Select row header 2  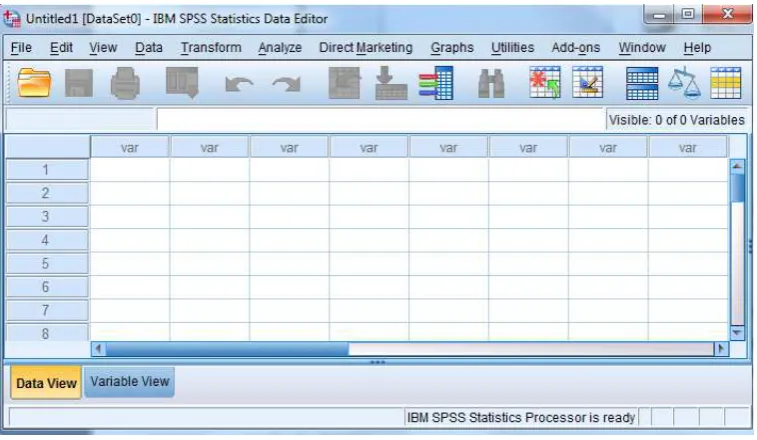(x=47, y=193)
